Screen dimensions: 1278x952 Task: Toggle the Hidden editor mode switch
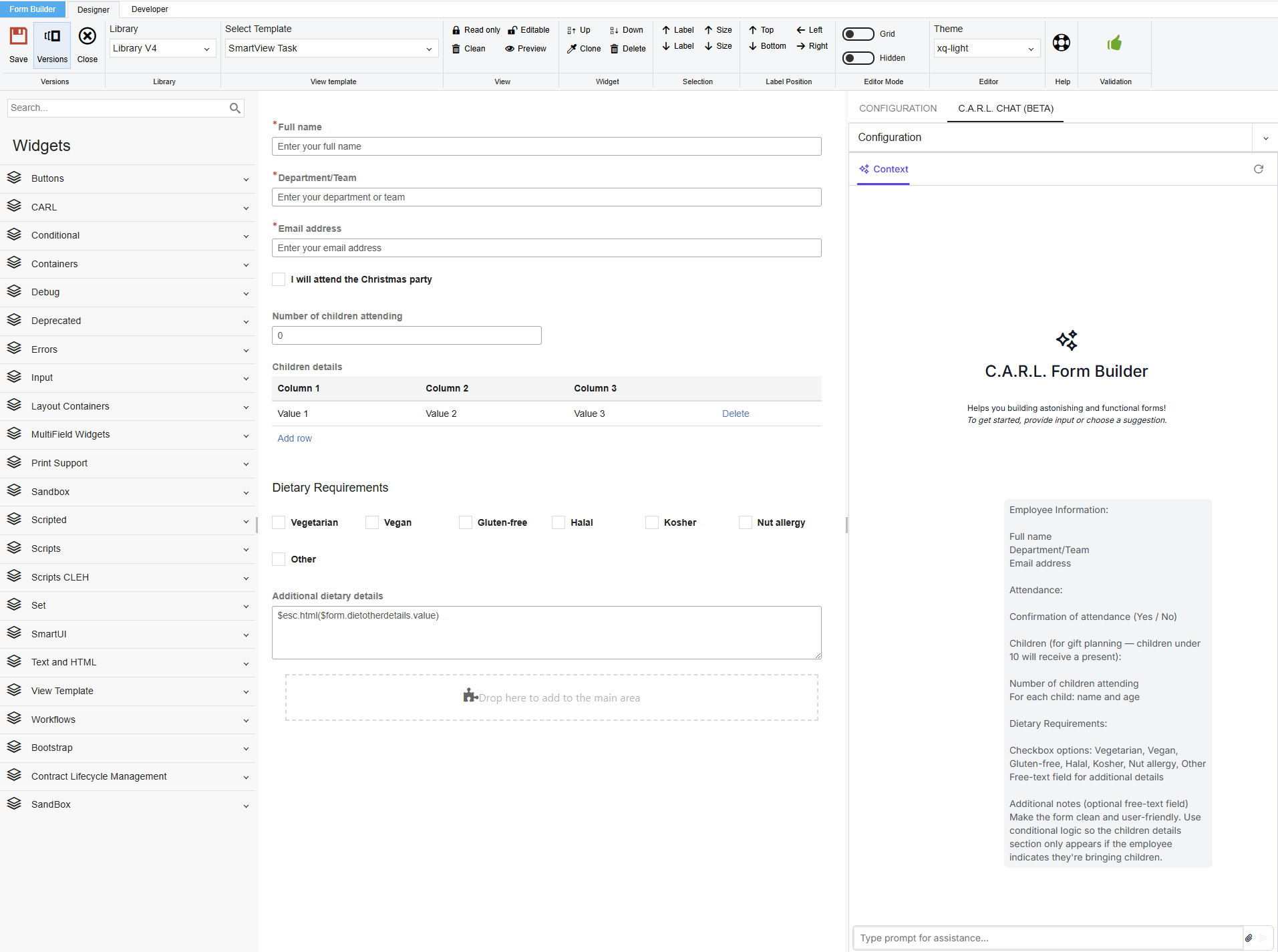pyautogui.click(x=858, y=58)
